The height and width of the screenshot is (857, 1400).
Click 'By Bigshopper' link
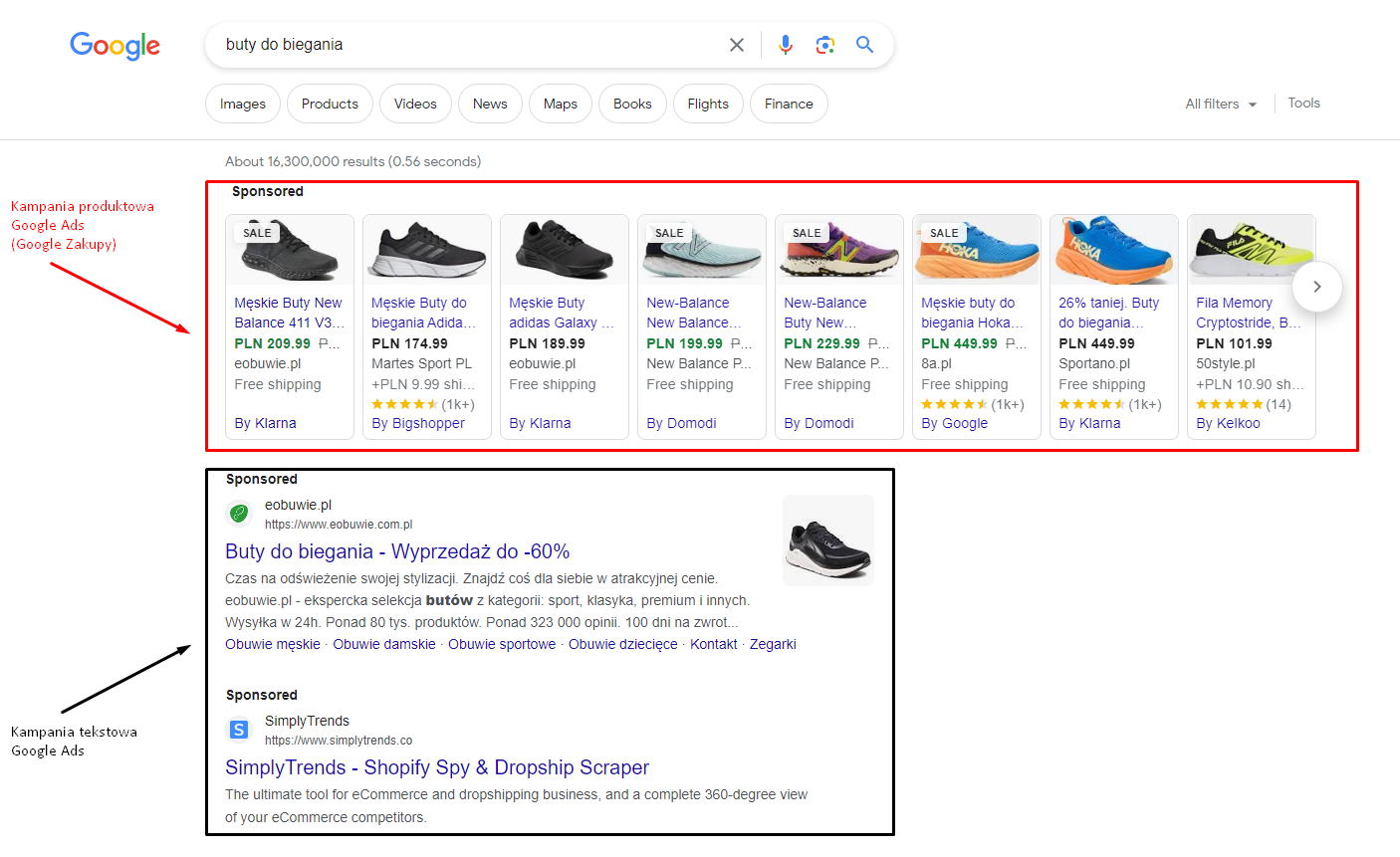point(418,423)
